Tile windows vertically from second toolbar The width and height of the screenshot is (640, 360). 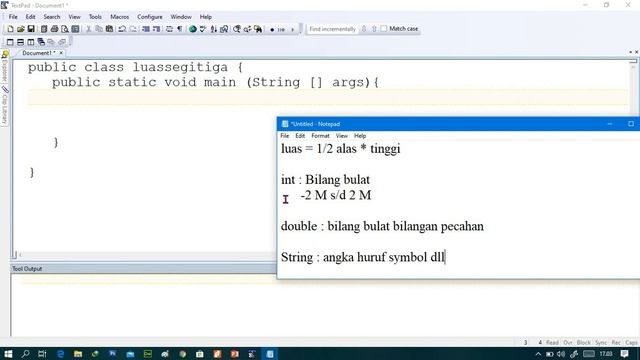tap(31, 42)
